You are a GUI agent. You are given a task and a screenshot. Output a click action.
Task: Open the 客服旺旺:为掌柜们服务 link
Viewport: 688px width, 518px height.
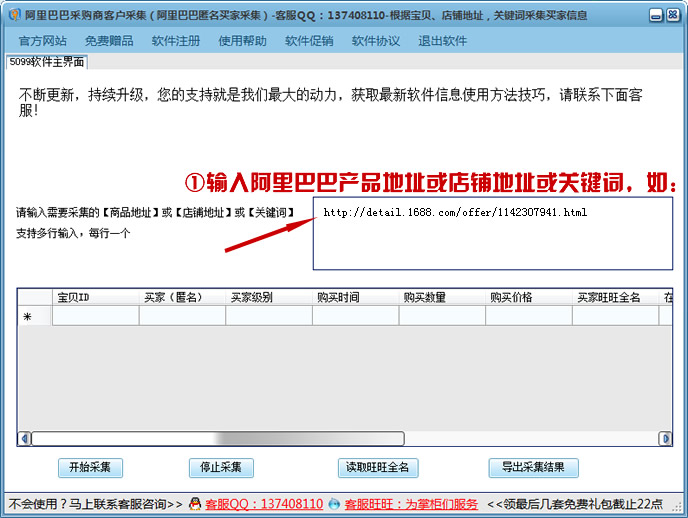411,504
